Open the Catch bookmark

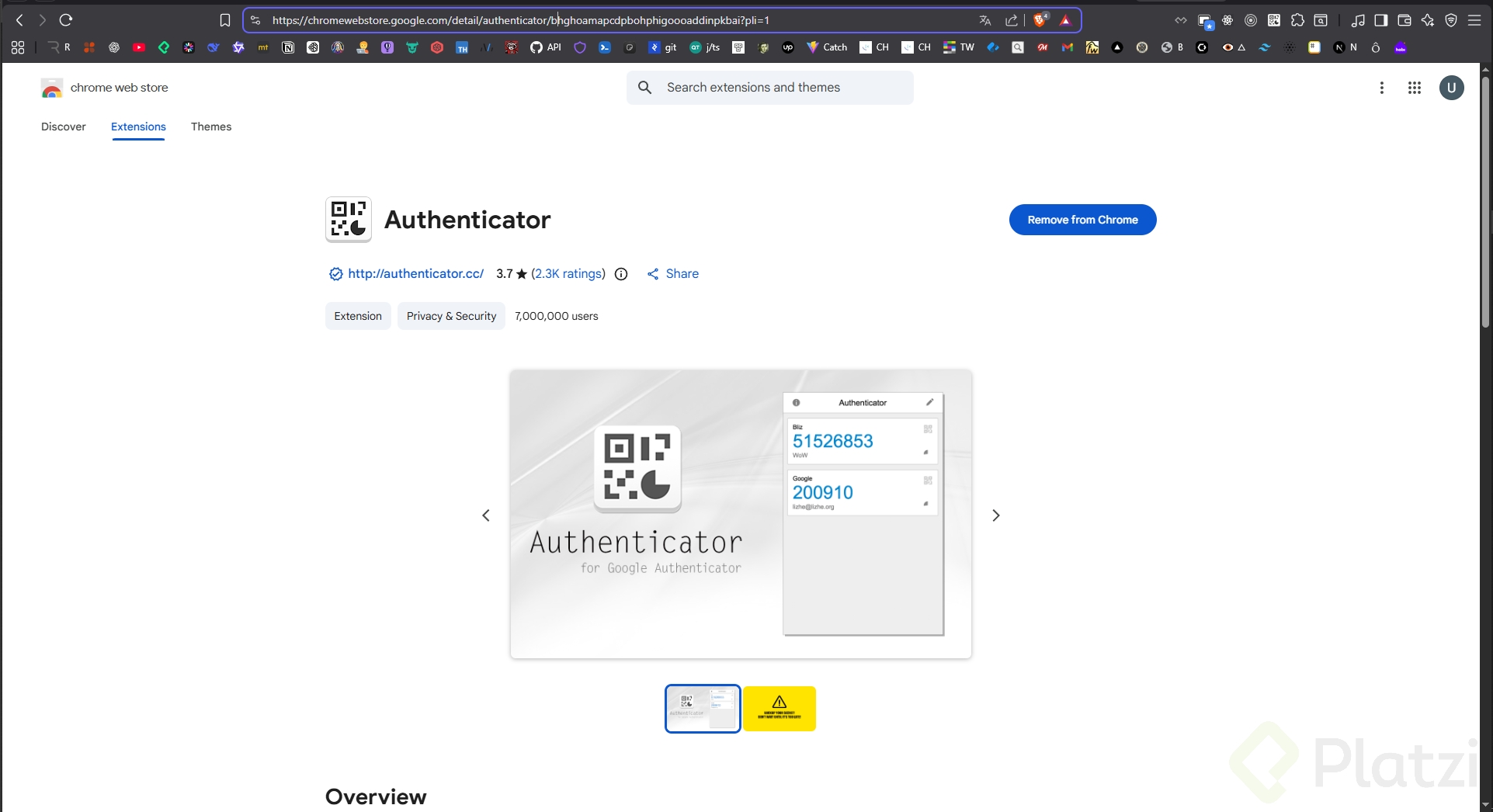(x=827, y=47)
